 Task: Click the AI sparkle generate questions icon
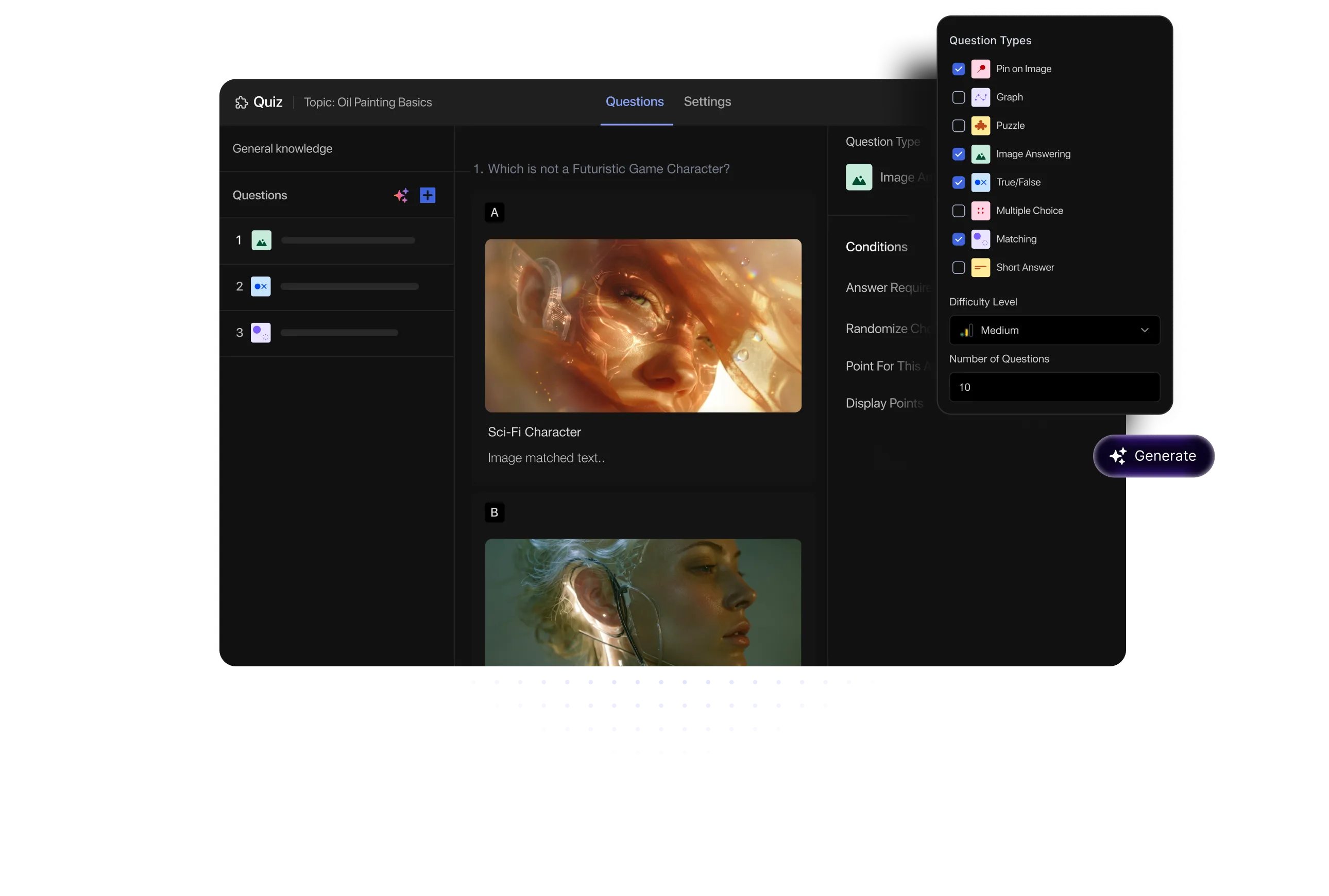coord(401,196)
